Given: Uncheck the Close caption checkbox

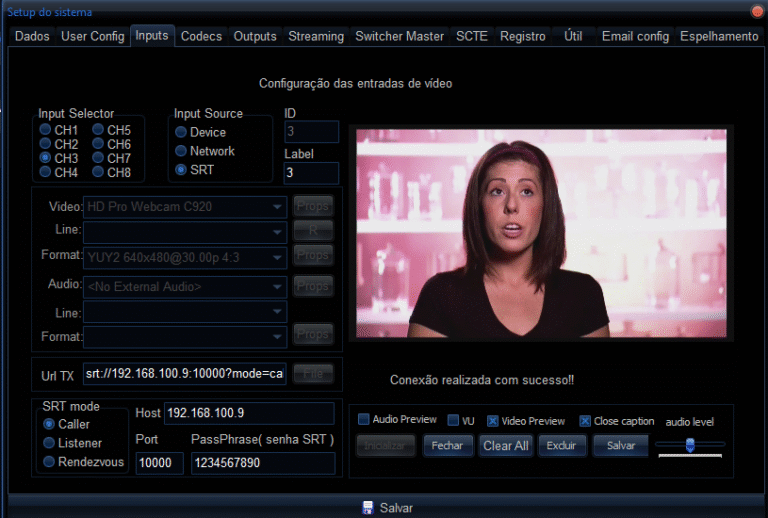Looking at the screenshot, I should (585, 420).
